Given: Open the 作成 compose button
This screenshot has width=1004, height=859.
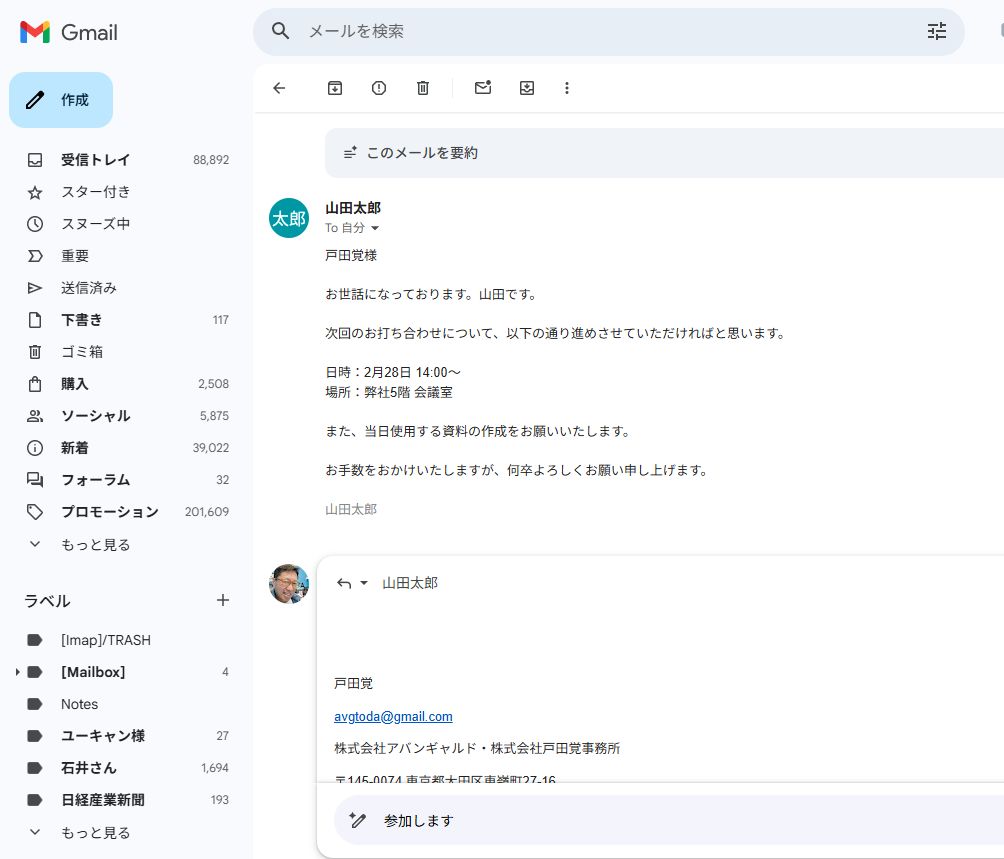Looking at the screenshot, I should coord(61,100).
